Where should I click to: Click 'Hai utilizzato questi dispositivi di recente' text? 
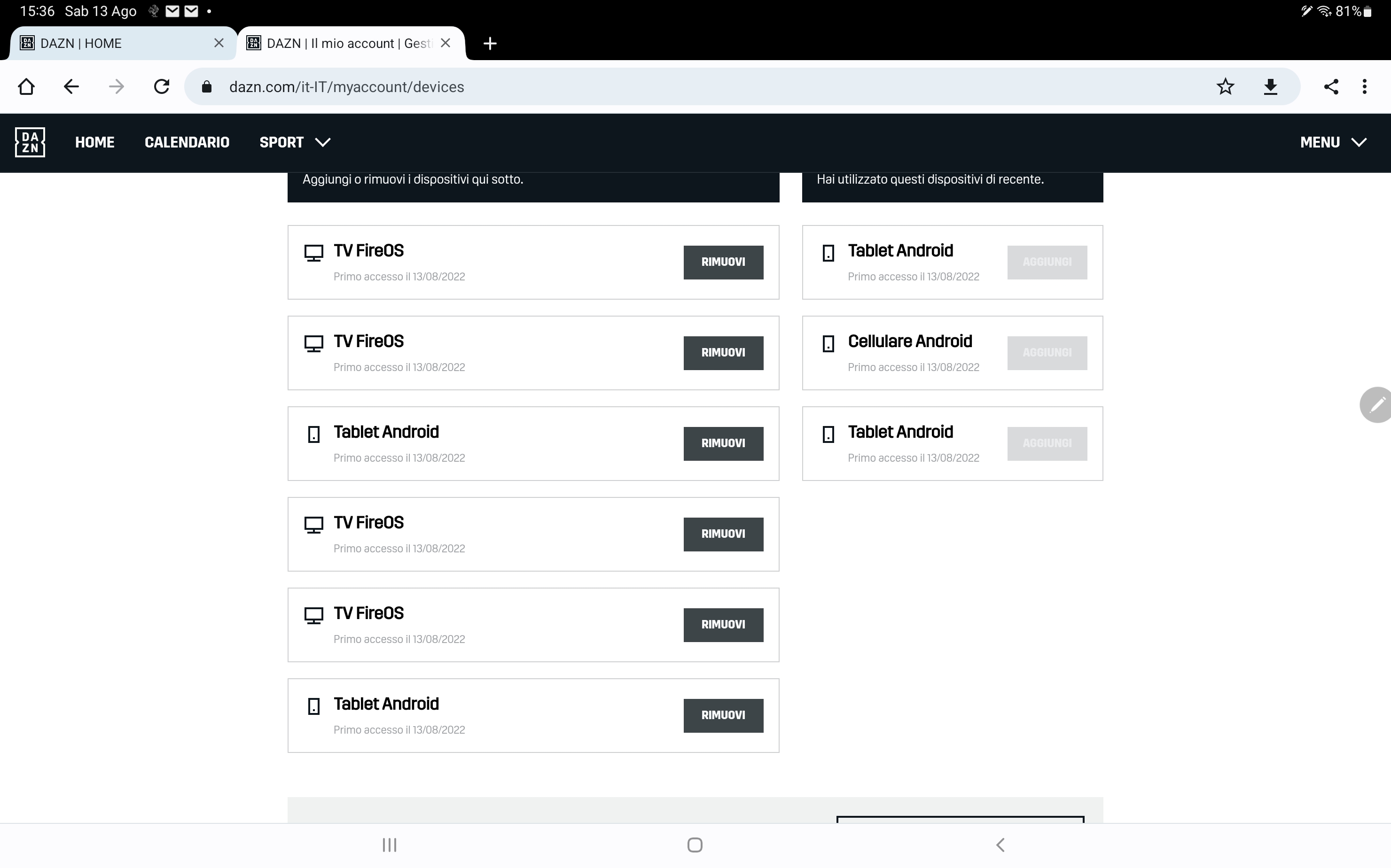pyautogui.click(x=930, y=180)
